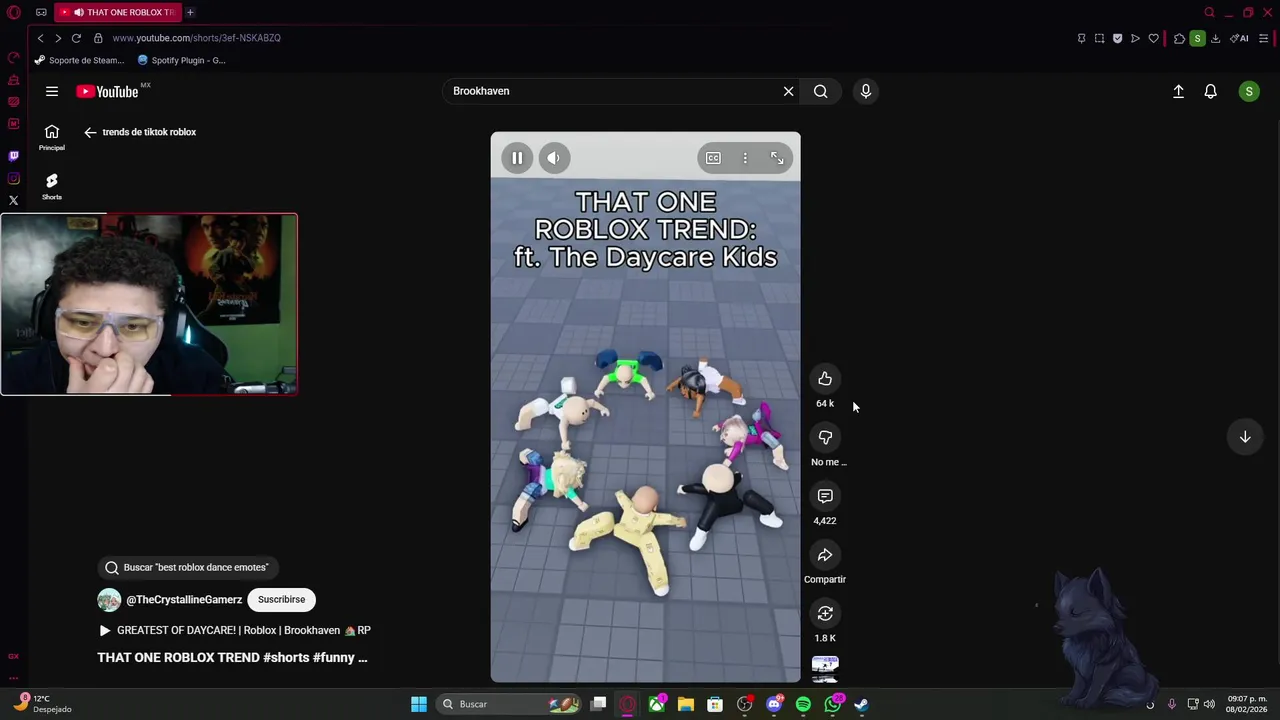Pin the tab with pushpin icon
The image size is (1280, 720).
pos(1081,38)
